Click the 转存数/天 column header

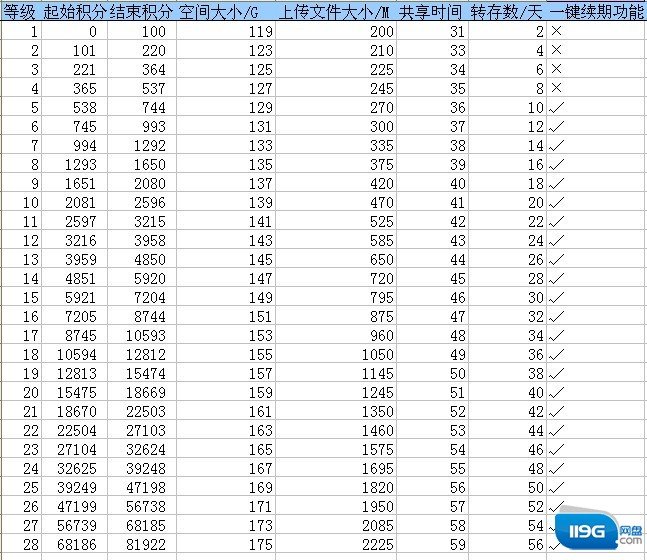tap(506, 12)
